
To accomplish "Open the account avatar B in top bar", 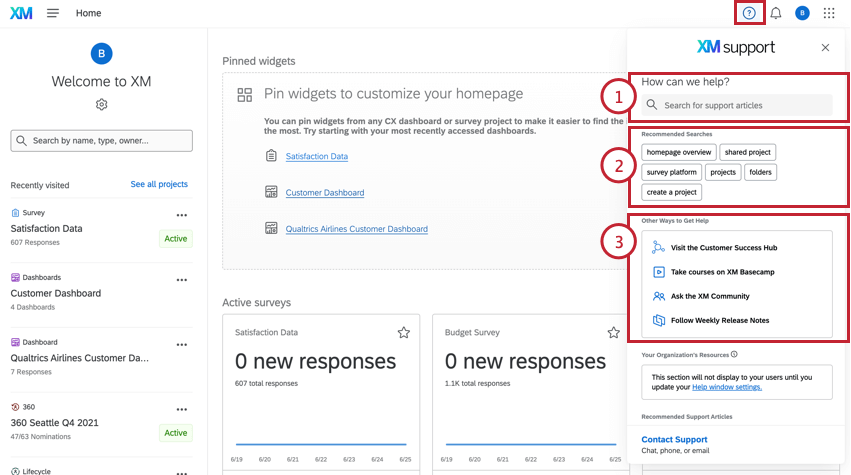I will [x=802, y=13].
